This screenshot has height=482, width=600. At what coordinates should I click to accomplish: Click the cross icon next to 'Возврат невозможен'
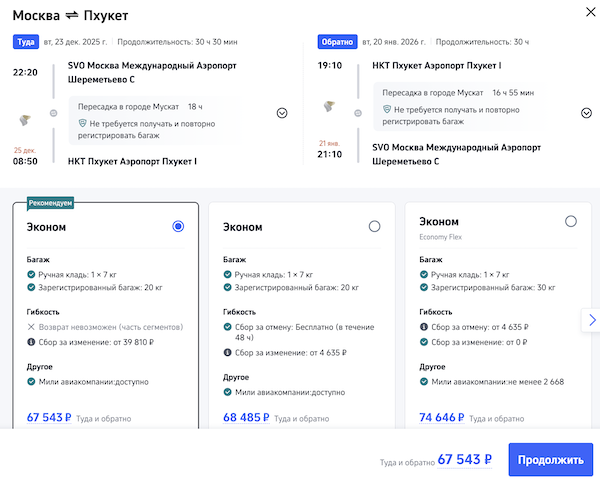(x=31, y=326)
